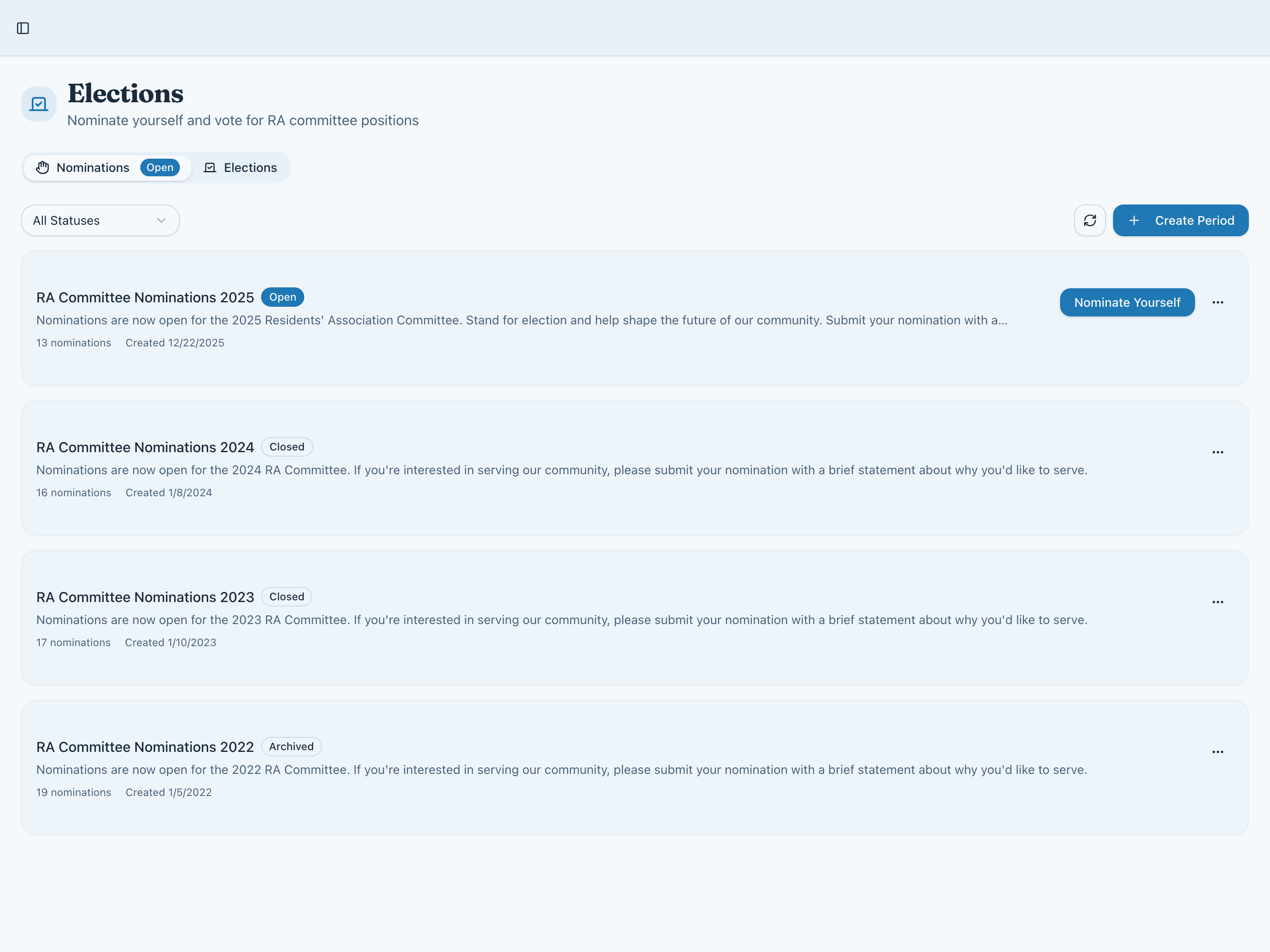Image resolution: width=1270 pixels, height=952 pixels.
Task: Open the All Statuses dropdown
Action: point(101,220)
